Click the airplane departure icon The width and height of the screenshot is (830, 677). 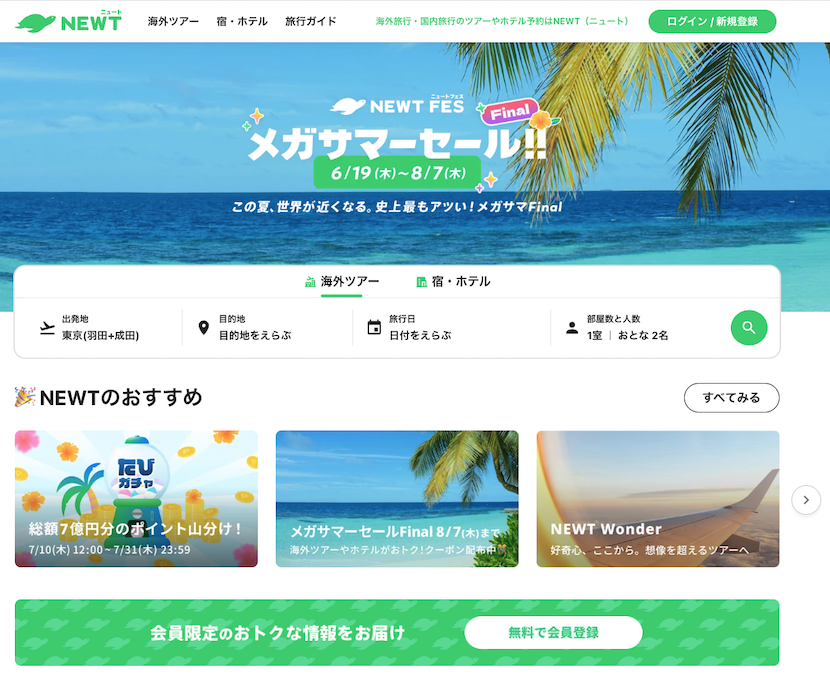(47, 328)
